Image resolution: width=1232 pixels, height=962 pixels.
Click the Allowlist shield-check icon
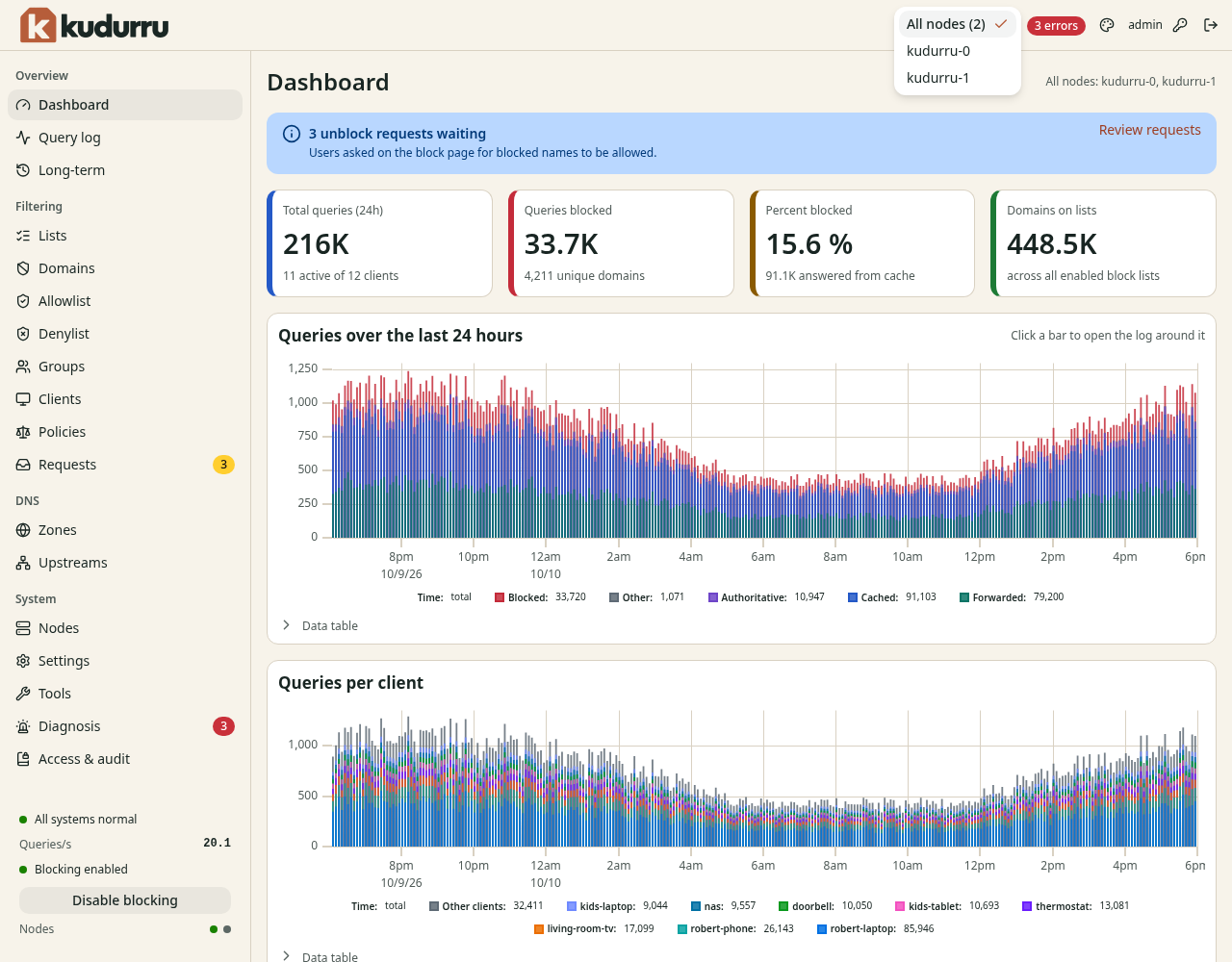pyautogui.click(x=23, y=301)
